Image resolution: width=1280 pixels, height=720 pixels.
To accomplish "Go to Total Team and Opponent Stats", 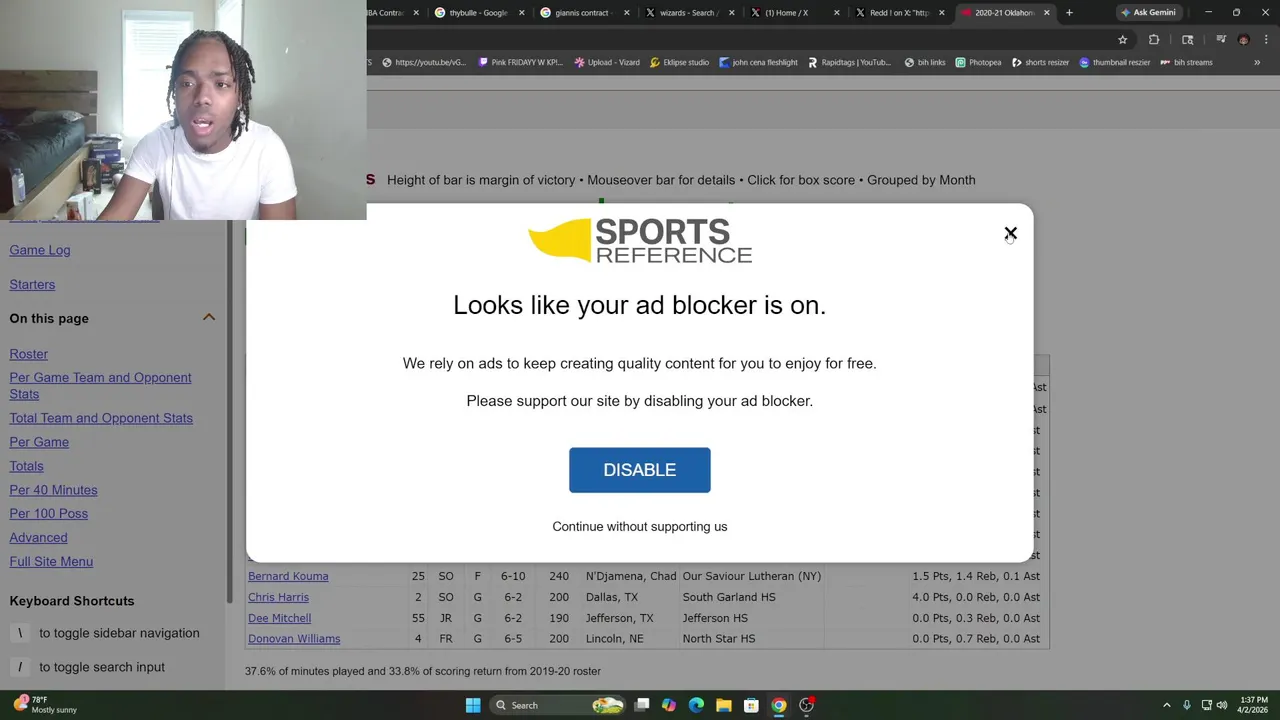I will coord(101,418).
